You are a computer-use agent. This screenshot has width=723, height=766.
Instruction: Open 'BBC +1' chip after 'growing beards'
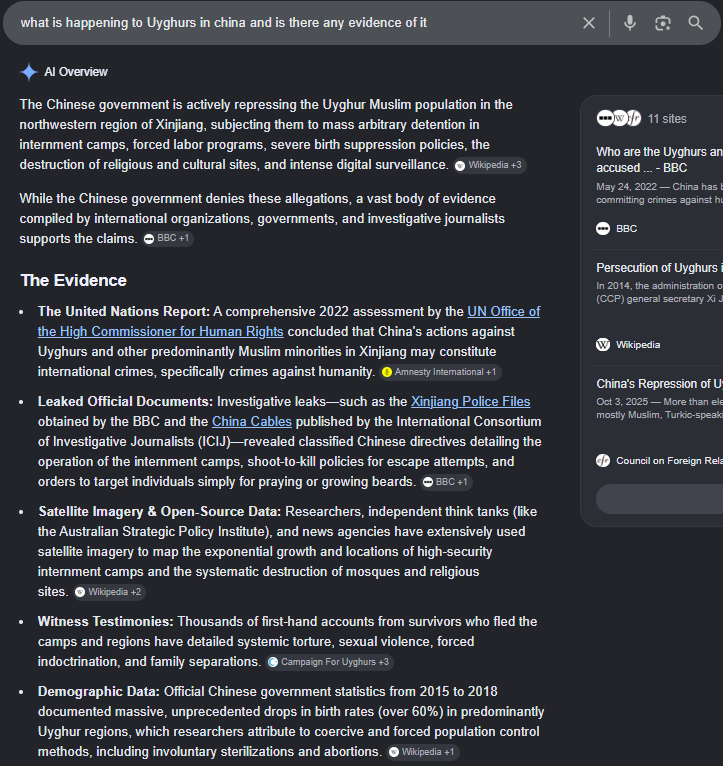point(446,482)
